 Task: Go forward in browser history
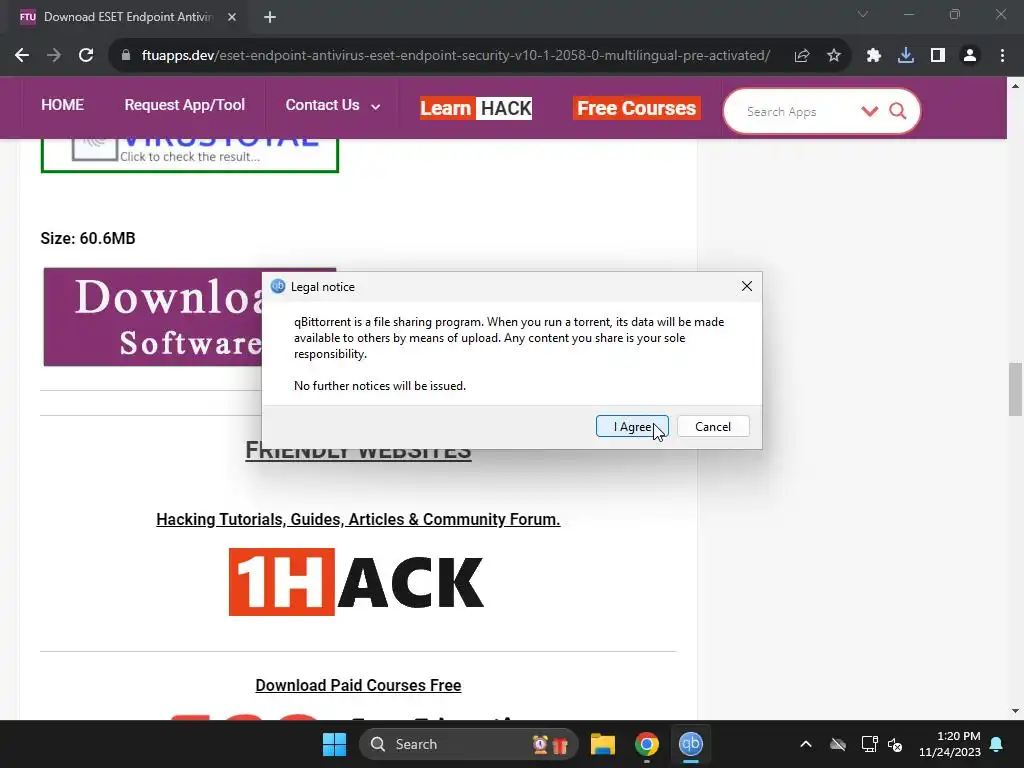(x=54, y=56)
